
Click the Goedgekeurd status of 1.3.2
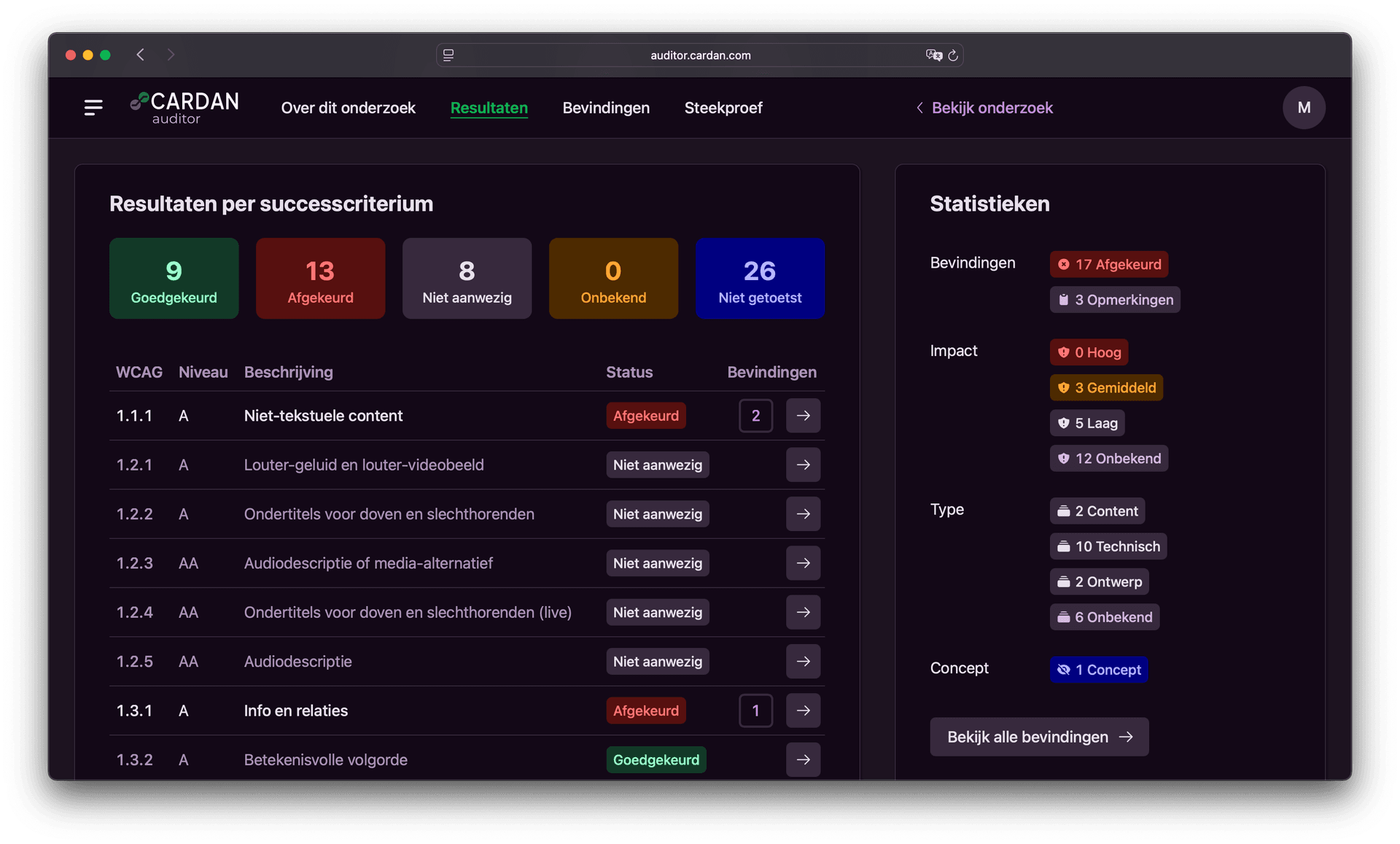[656, 760]
